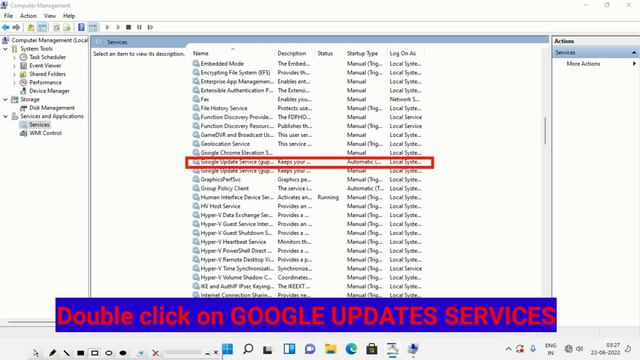
Task: Open the Chat icon on taskbar
Action: pyautogui.click(x=310, y=349)
